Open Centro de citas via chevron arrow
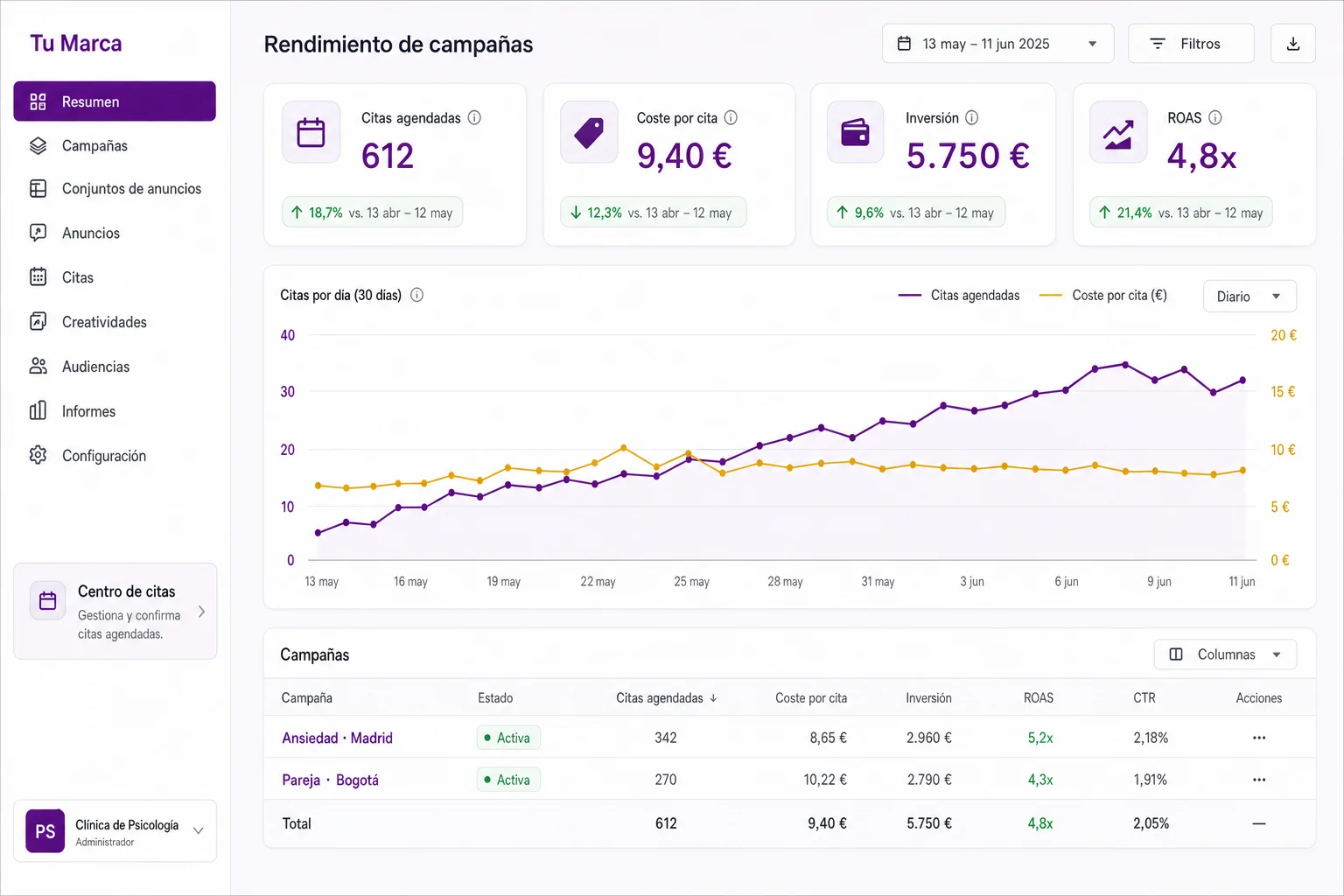Image resolution: width=1344 pixels, height=896 pixels. [x=201, y=612]
